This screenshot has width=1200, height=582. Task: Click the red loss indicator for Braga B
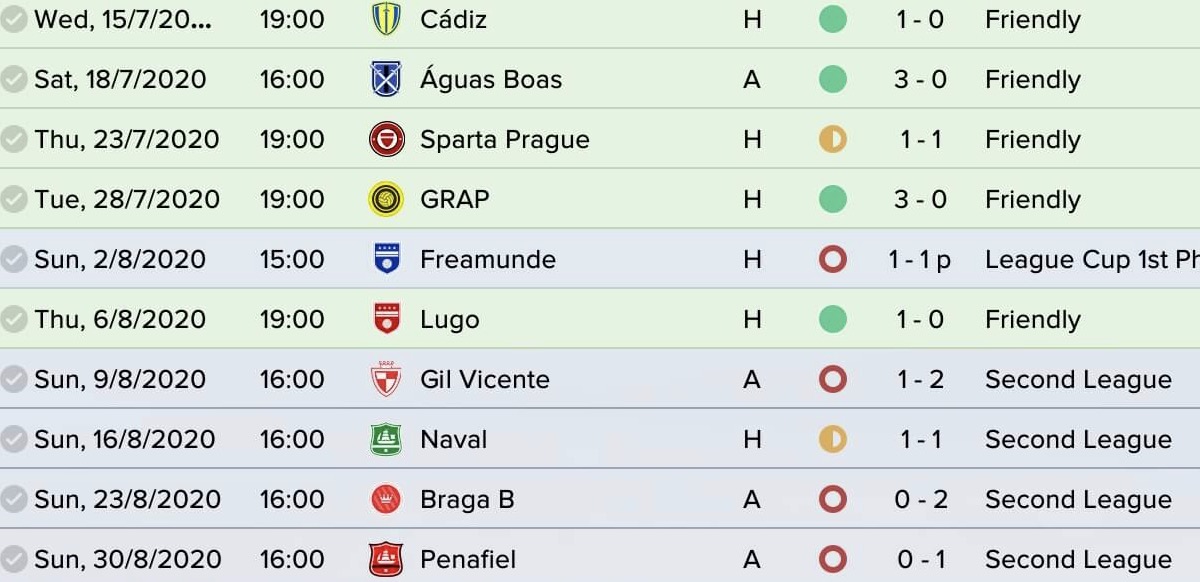833,500
